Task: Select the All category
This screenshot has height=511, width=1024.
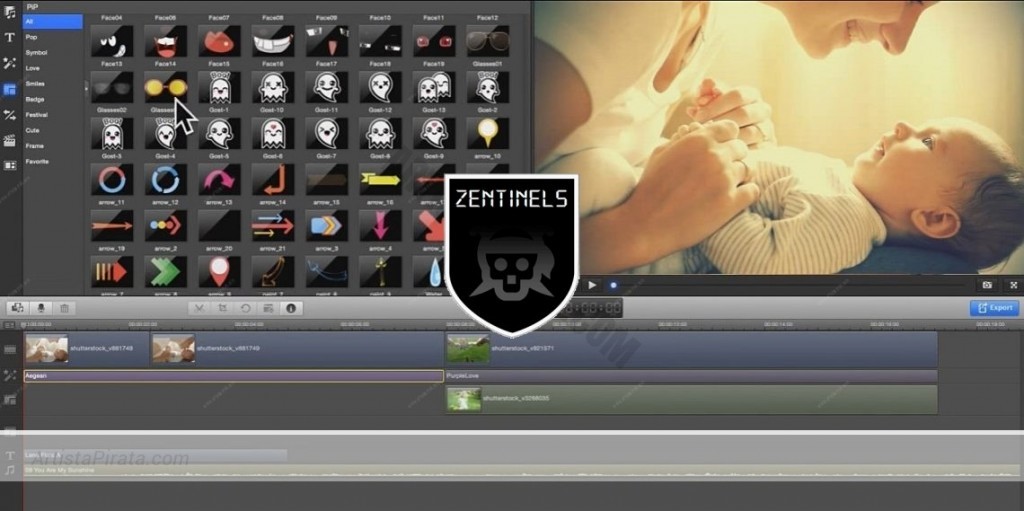Action: (x=52, y=22)
